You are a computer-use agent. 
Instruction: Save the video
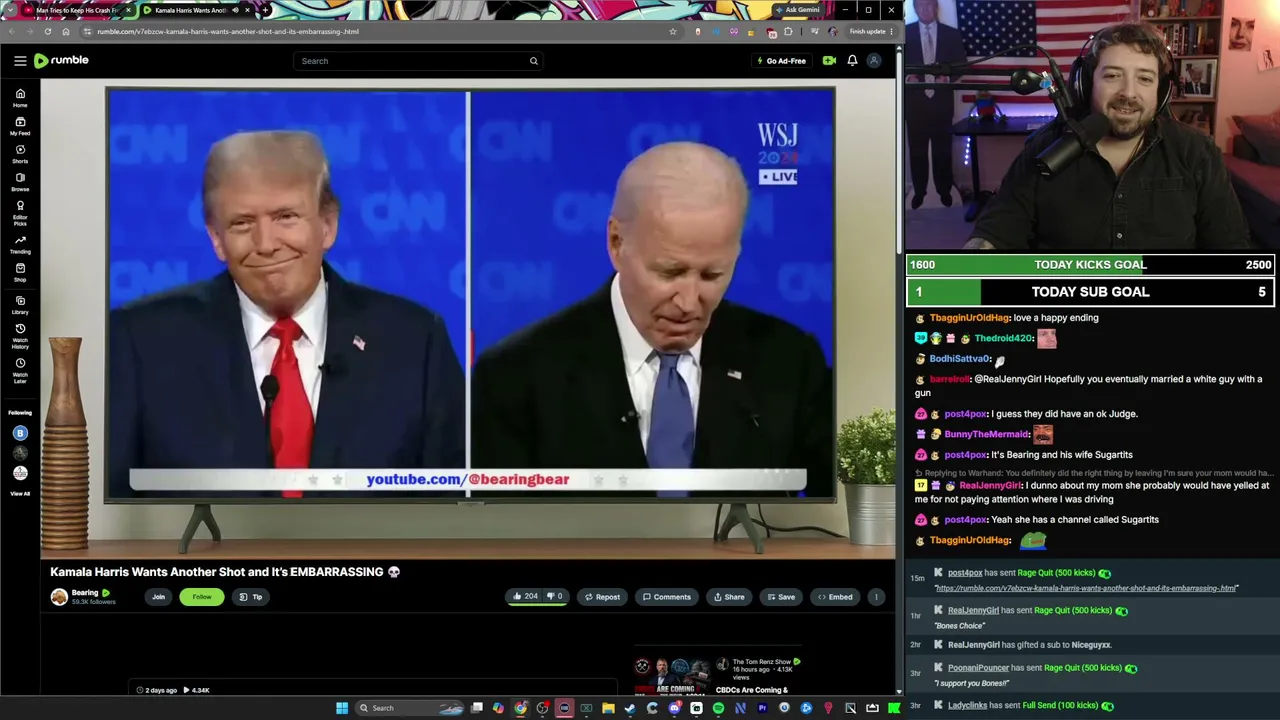tap(780, 597)
